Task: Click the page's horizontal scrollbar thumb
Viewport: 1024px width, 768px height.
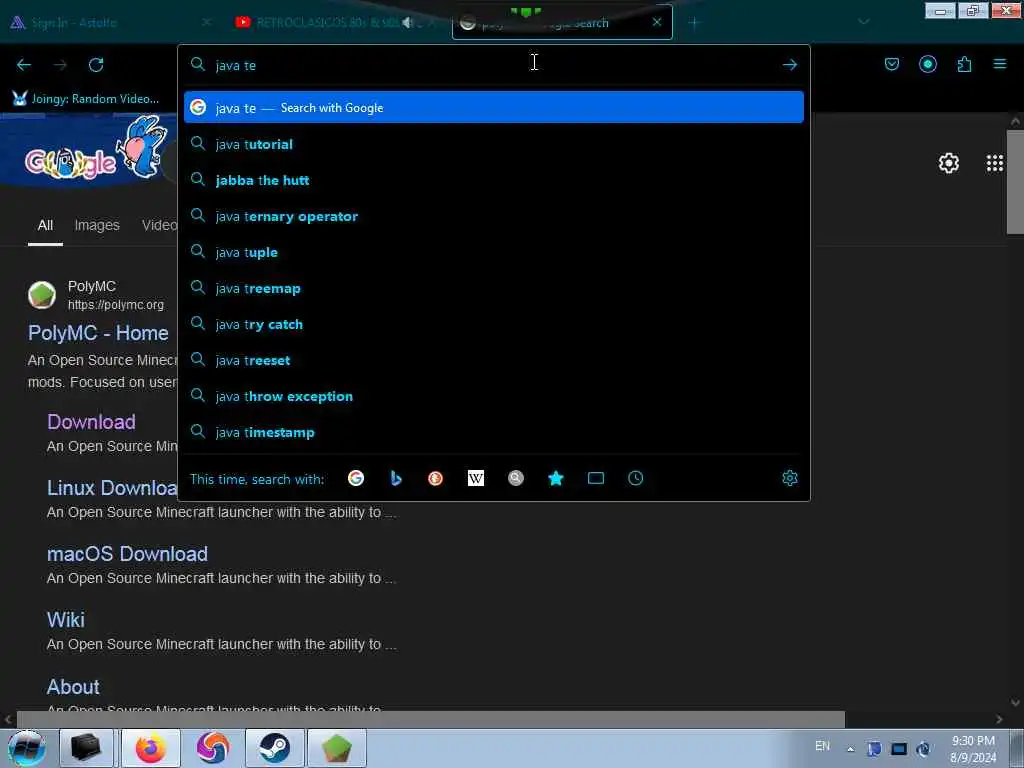Action: pos(430,719)
